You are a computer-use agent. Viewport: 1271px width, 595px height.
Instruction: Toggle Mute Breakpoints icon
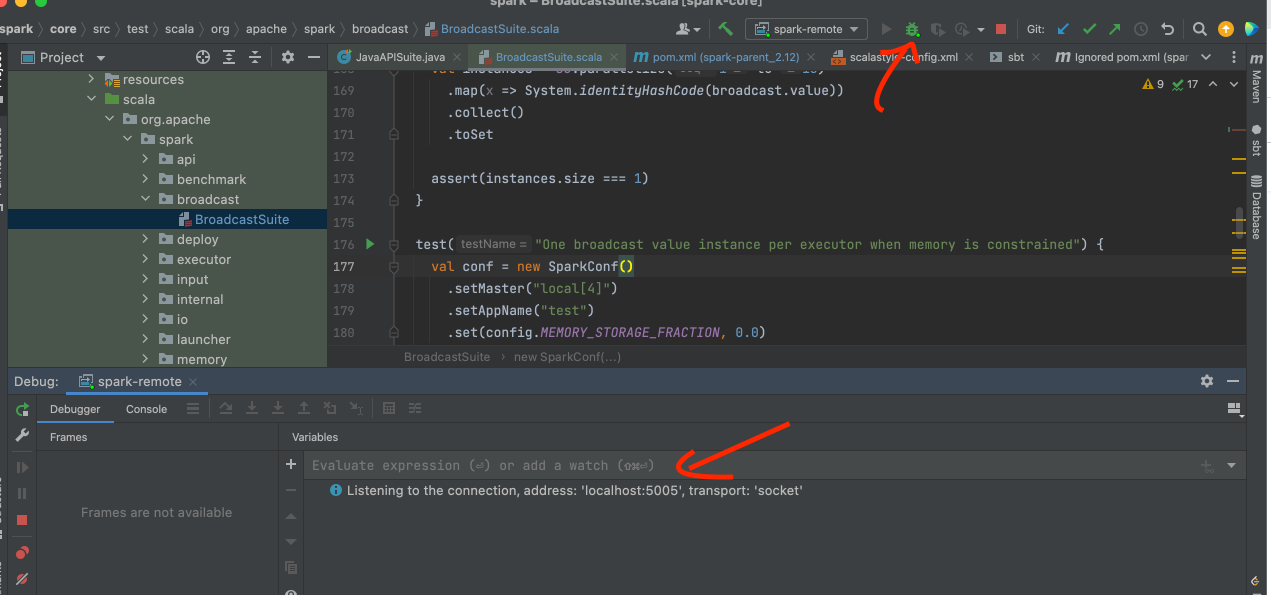22,579
